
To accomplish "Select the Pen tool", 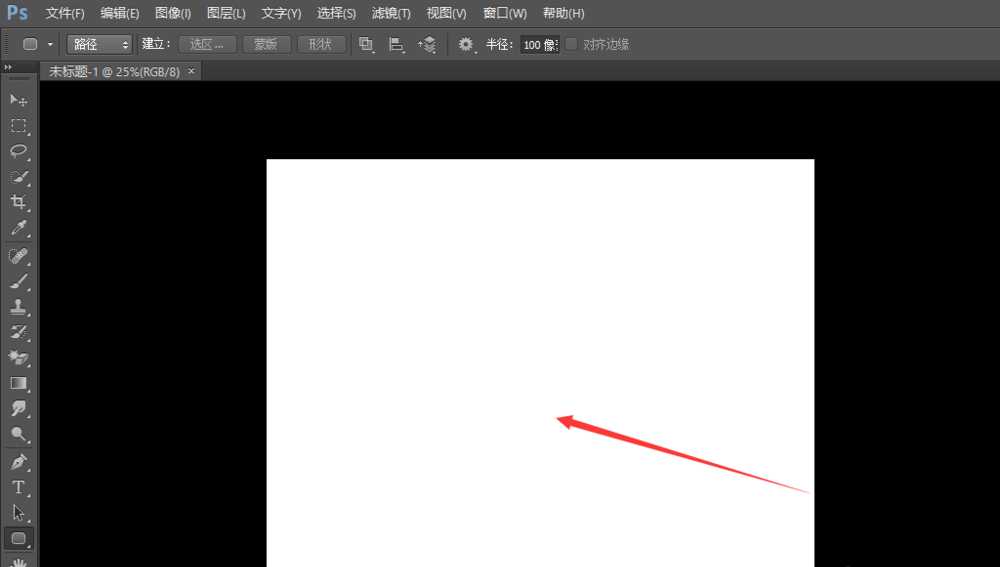I will pos(18,461).
